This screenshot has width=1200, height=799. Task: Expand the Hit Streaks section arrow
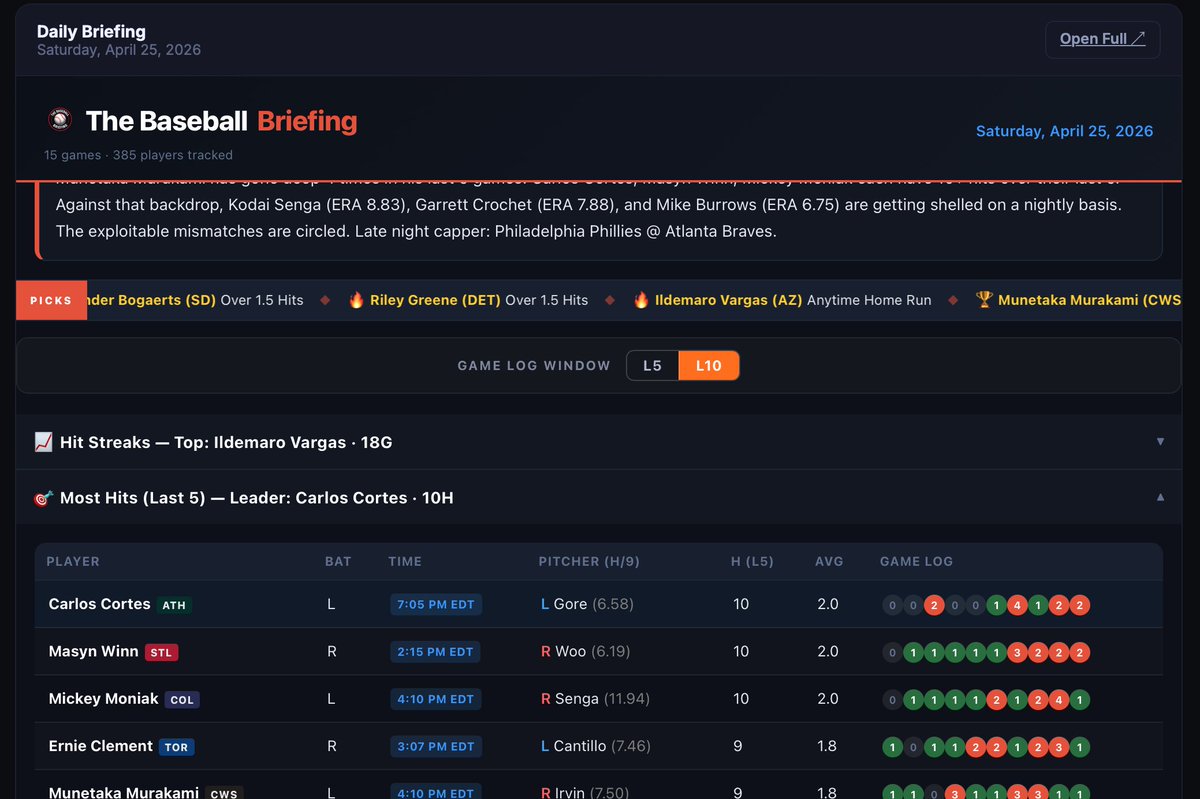coord(1160,441)
